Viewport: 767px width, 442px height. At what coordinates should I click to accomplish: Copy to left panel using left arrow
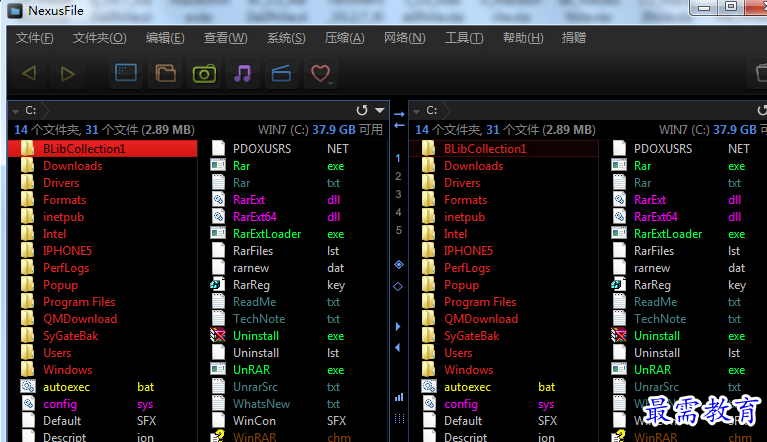click(x=399, y=126)
